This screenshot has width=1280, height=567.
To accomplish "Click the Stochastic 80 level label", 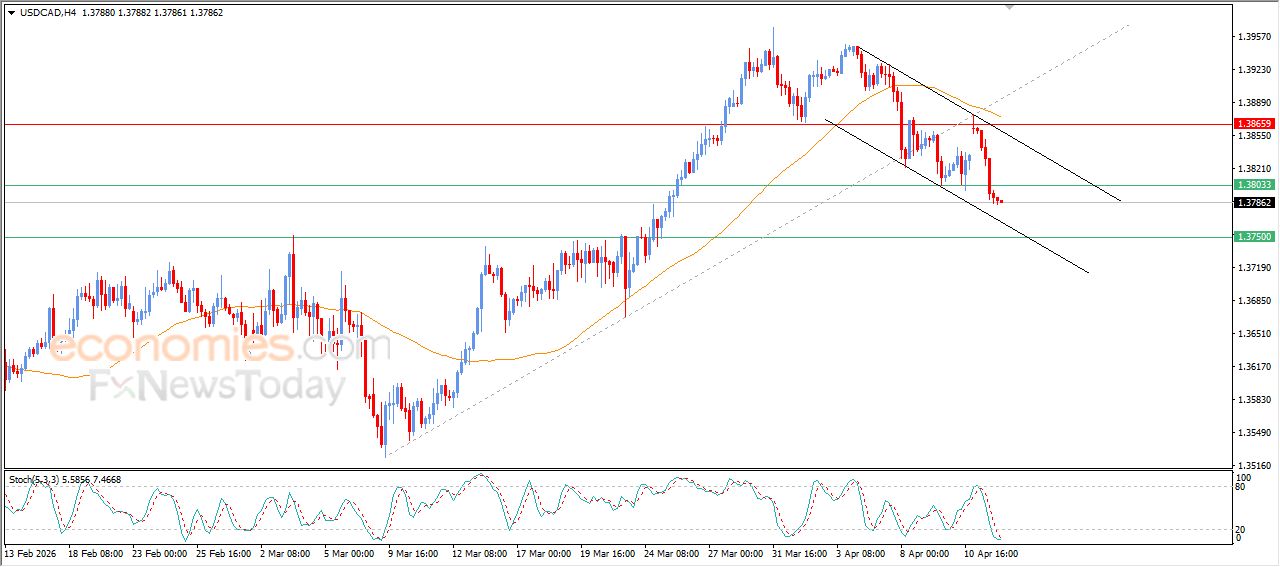I will click(x=1241, y=487).
